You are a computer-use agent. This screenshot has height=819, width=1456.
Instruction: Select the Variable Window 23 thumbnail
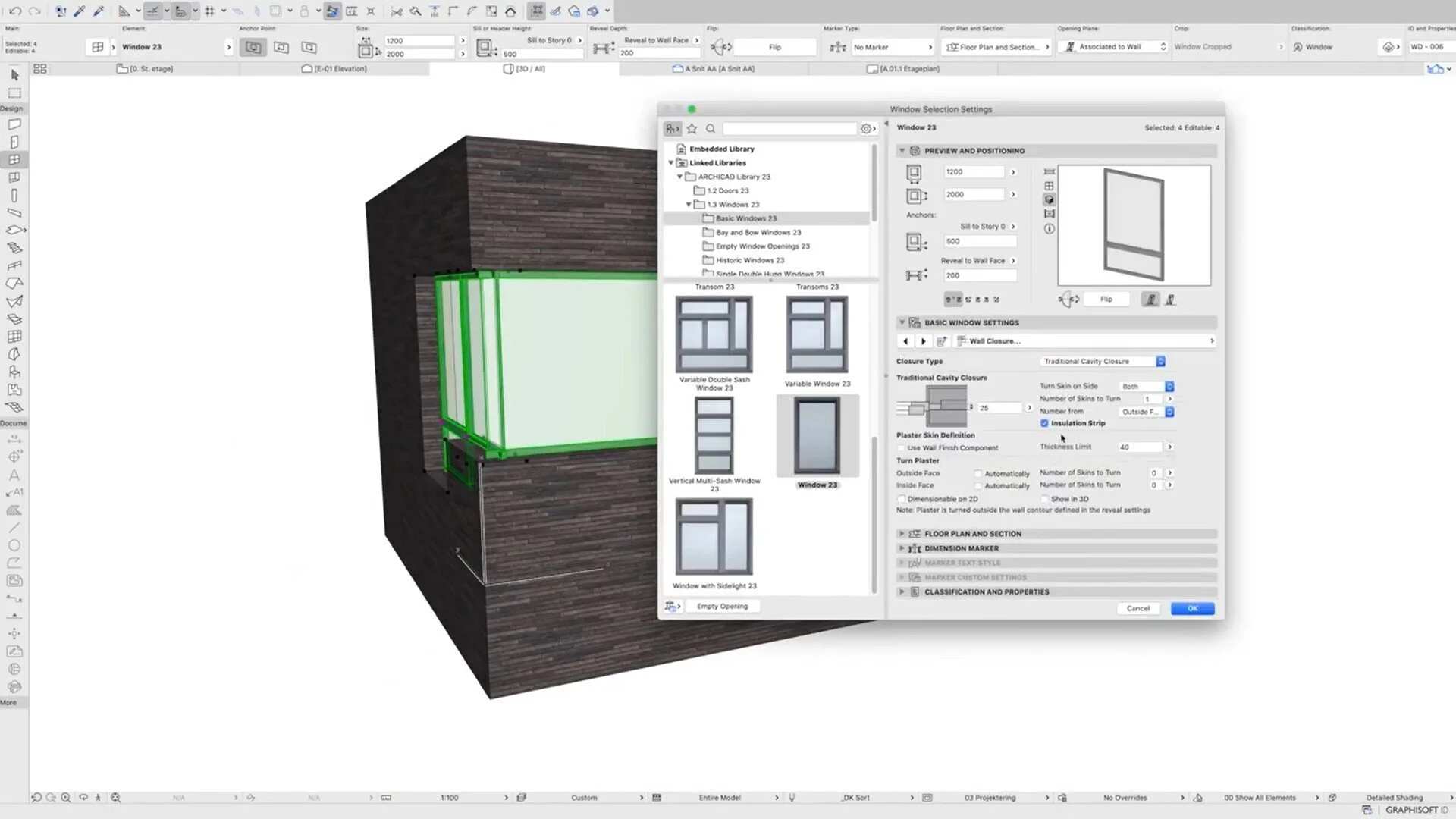[817, 335]
